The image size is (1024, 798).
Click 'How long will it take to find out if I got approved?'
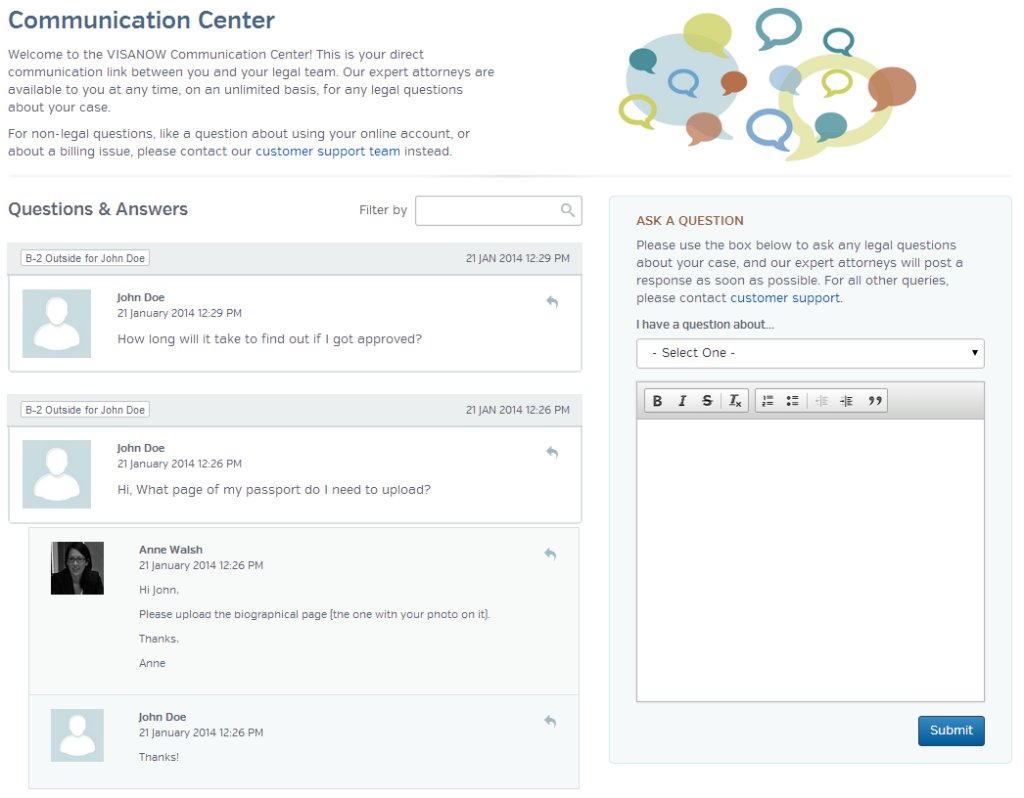(270, 339)
